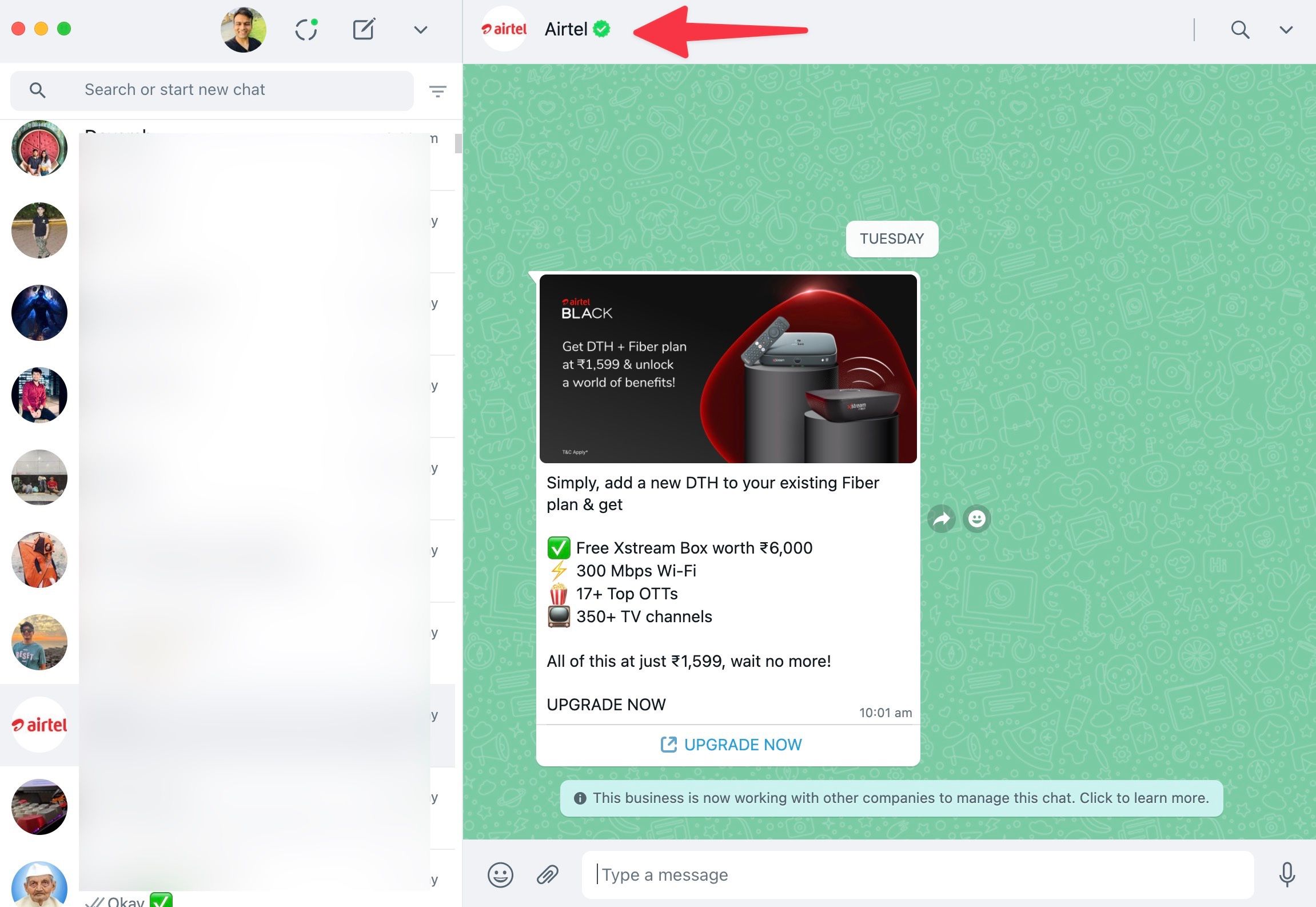The height and width of the screenshot is (907, 1316).
Task: Open the emoji picker in message bar
Action: [x=500, y=874]
